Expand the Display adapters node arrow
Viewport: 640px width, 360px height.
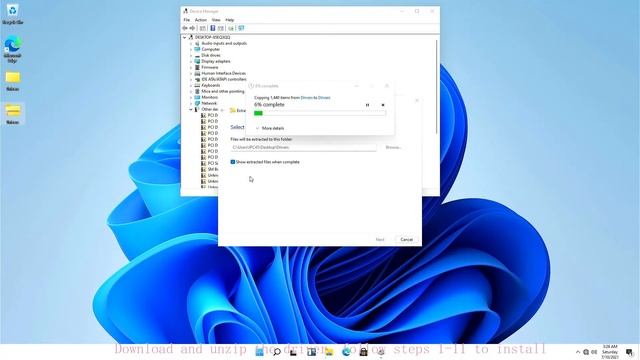pyautogui.click(x=191, y=61)
